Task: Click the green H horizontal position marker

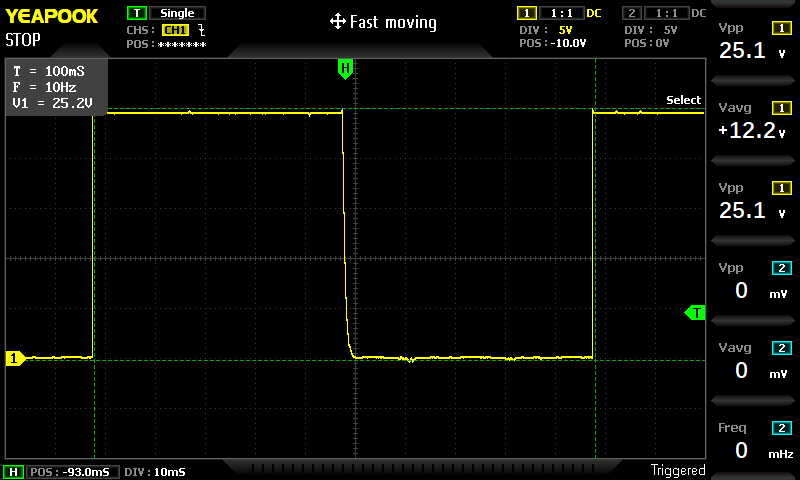Action: point(345,69)
